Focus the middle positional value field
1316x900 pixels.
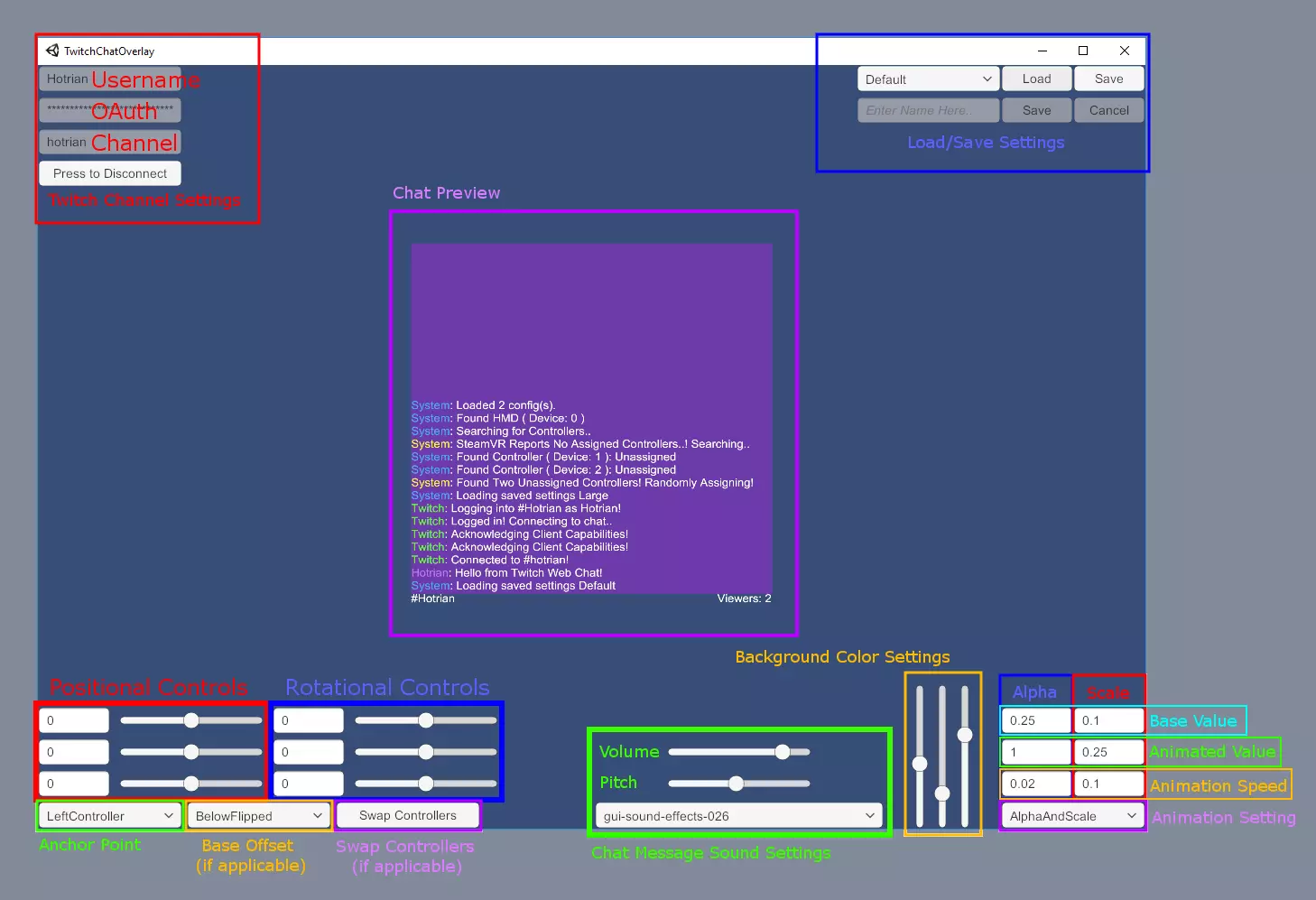[74, 752]
